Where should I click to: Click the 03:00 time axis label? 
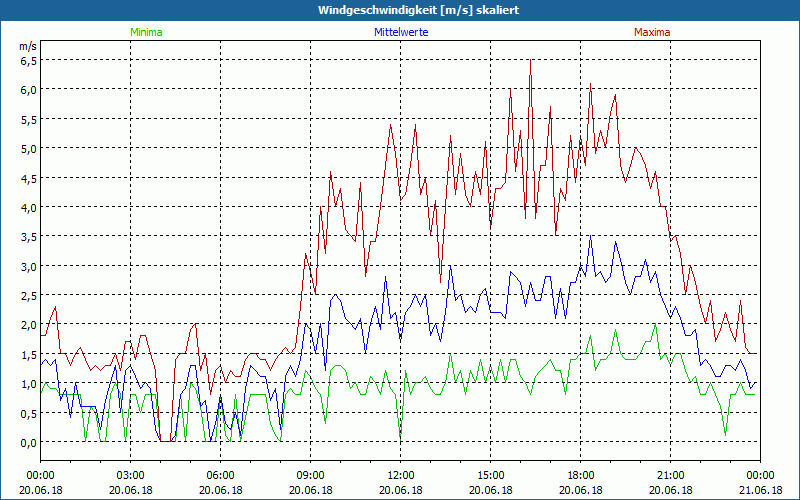(131, 476)
